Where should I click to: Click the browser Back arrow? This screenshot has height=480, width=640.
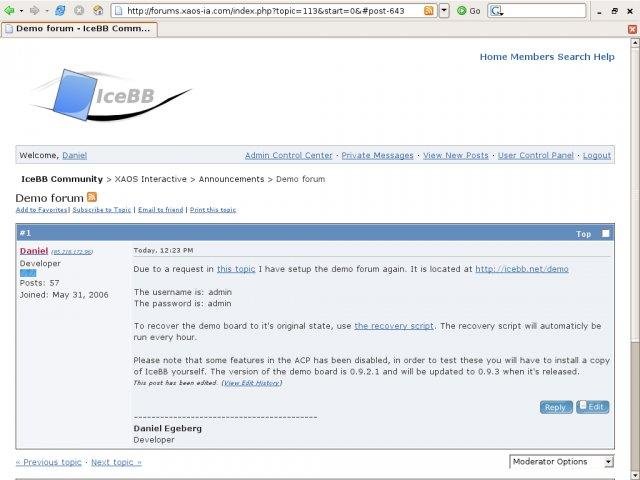pyautogui.click(x=9, y=10)
